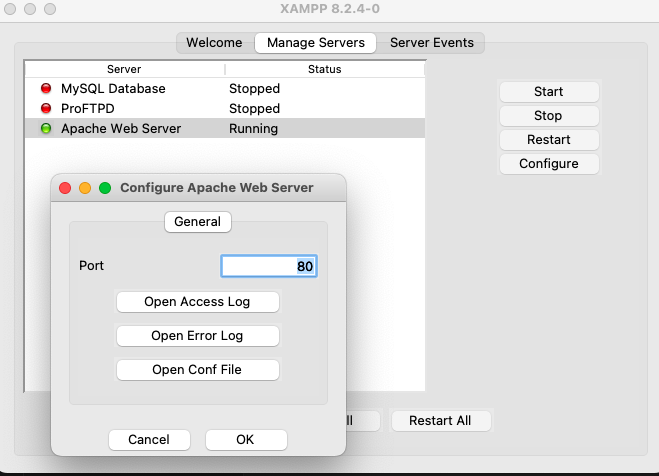
Task: Click the Status column header
Action: click(325, 69)
